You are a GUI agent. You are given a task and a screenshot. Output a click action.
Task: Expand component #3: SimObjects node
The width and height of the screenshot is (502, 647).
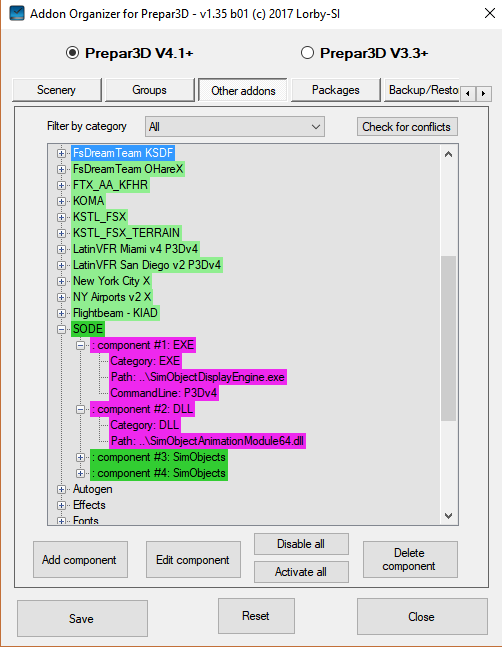tap(80, 457)
